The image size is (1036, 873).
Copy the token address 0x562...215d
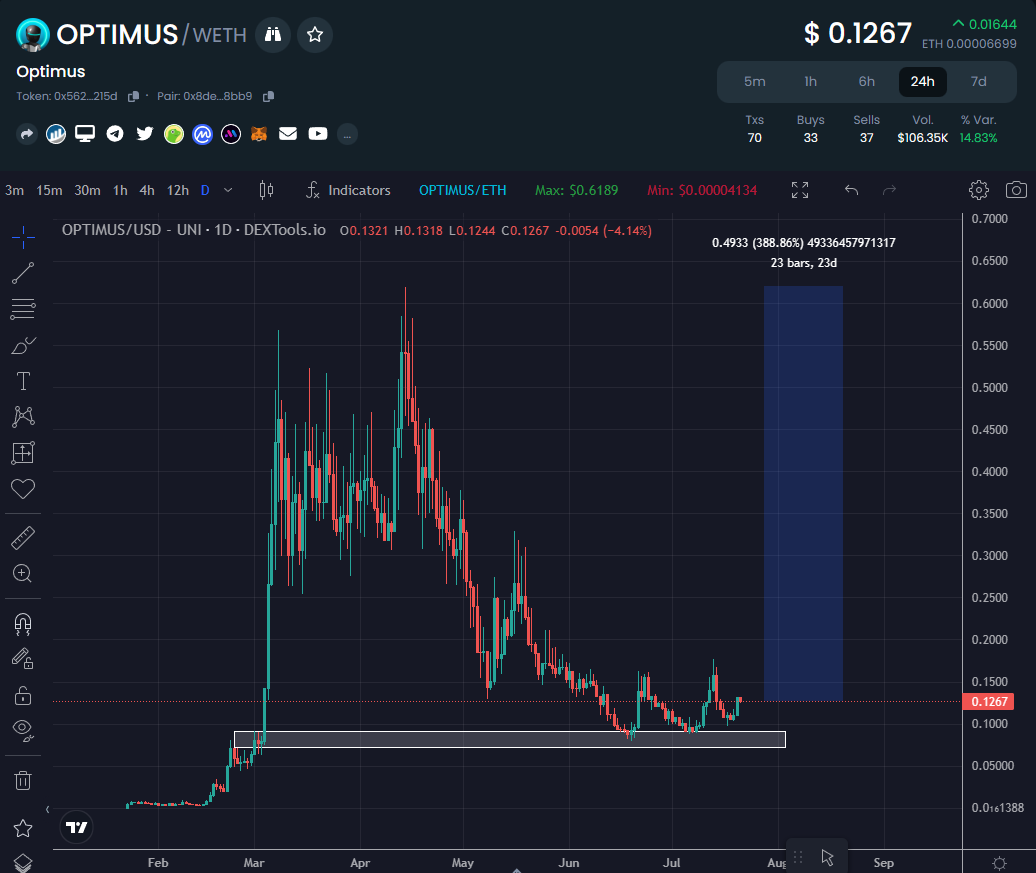coord(133,96)
